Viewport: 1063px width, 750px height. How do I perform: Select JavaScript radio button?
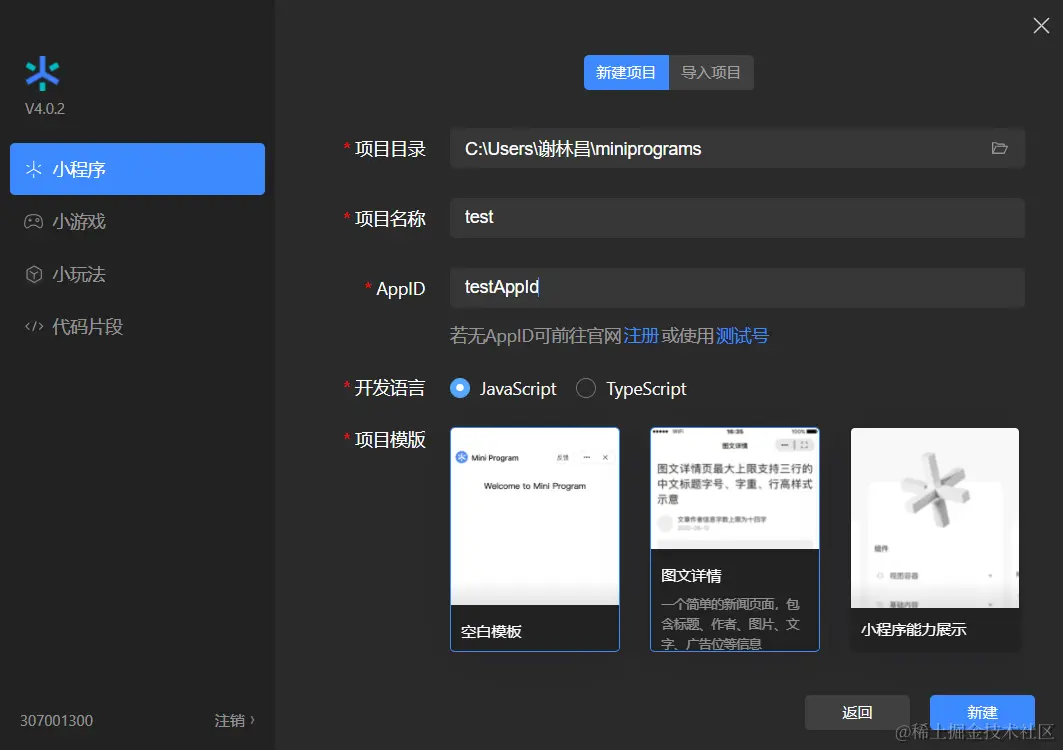coord(460,389)
